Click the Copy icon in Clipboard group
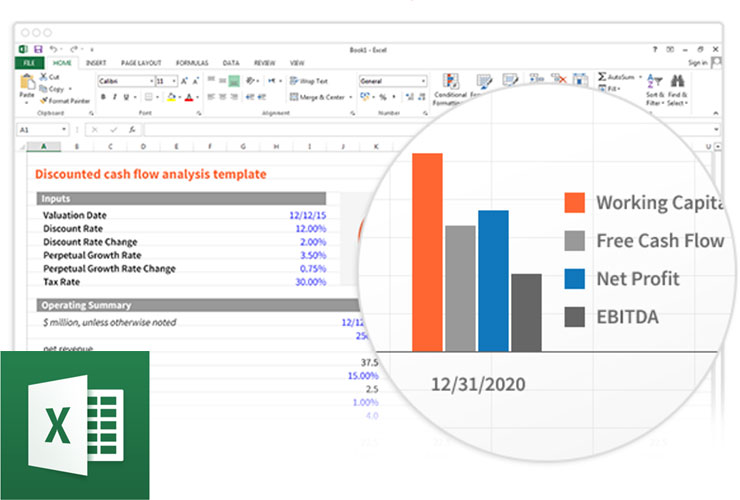Viewport: 740px width, 500px height. 43,89
